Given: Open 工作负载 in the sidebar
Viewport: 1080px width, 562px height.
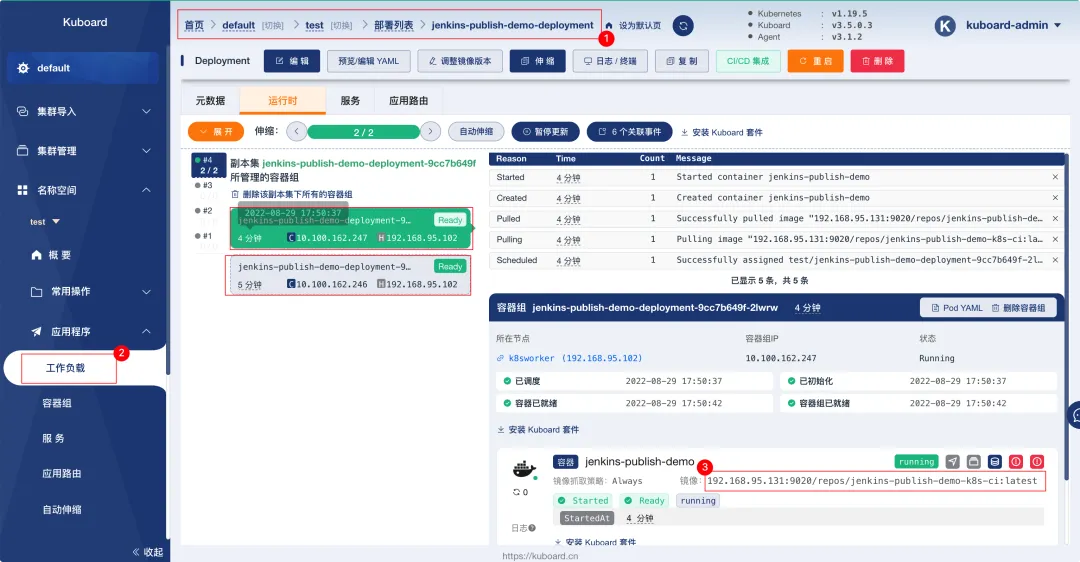Looking at the screenshot, I should point(65,368).
